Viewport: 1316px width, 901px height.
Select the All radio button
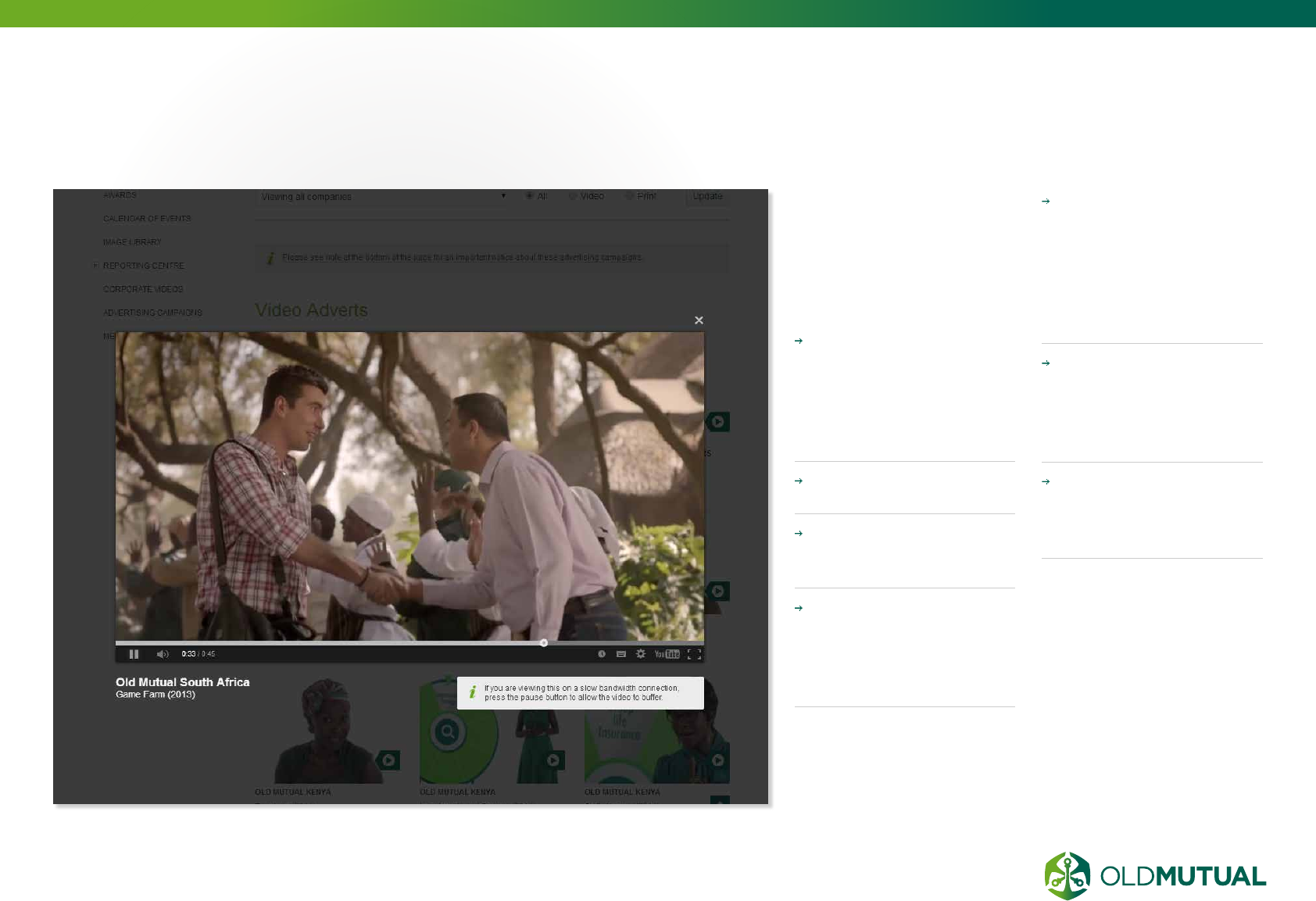(x=530, y=196)
